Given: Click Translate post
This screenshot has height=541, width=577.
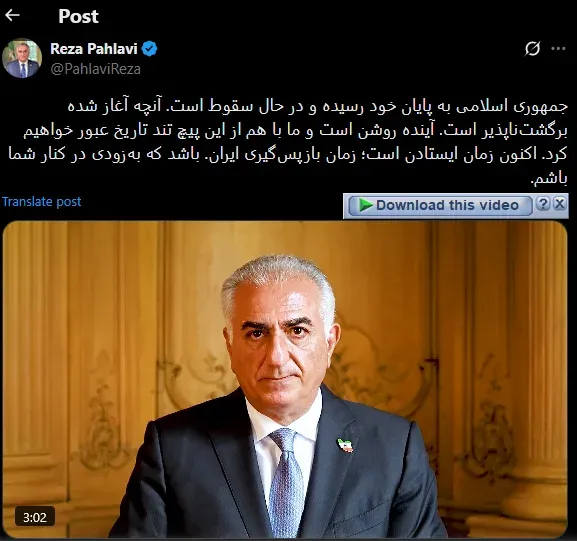Looking at the screenshot, I should coord(41,202).
